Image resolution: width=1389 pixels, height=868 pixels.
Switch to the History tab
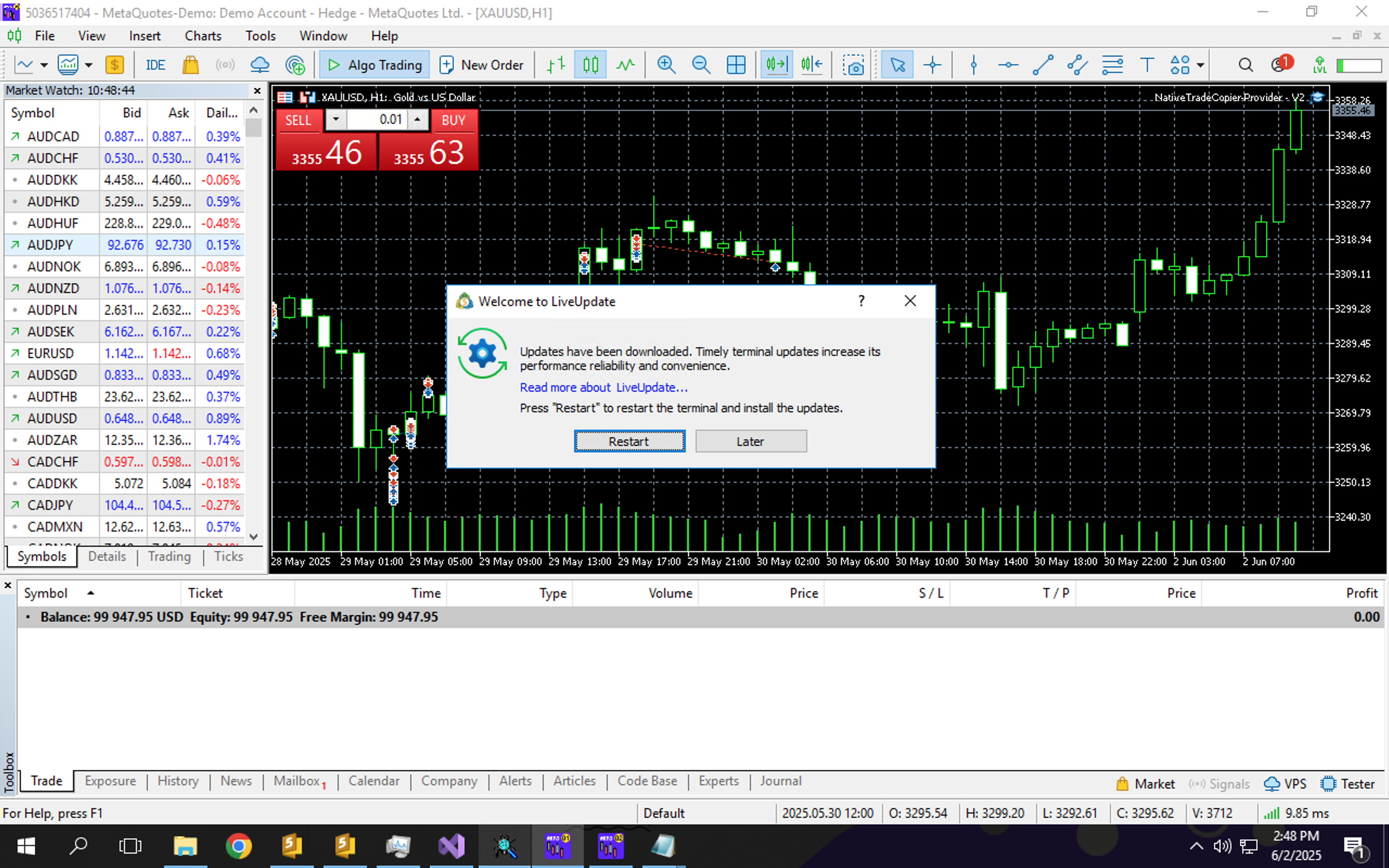[x=178, y=781]
